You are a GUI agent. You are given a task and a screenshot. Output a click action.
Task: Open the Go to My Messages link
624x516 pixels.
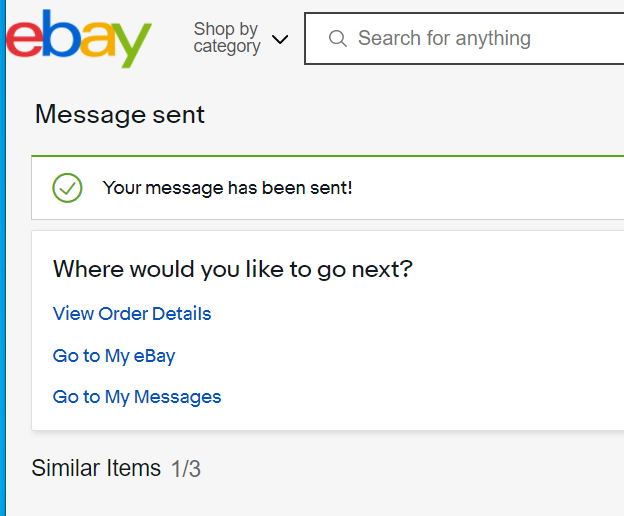coord(137,397)
